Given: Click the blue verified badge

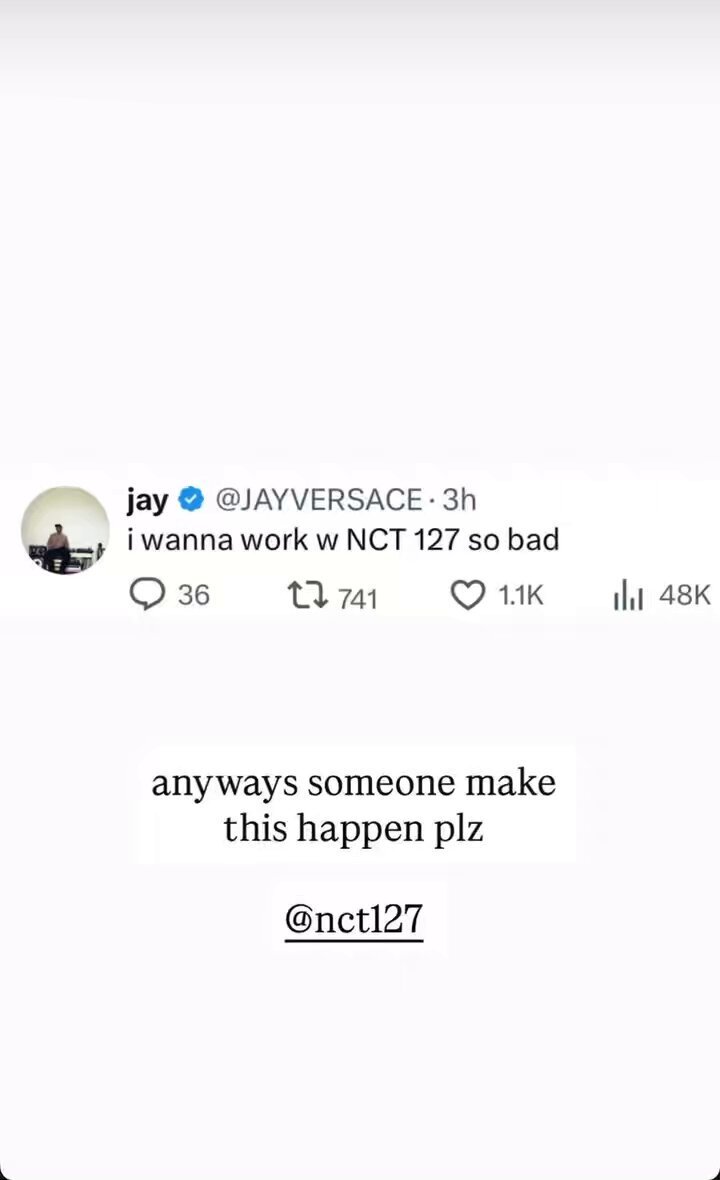Looking at the screenshot, I should click(191, 499).
